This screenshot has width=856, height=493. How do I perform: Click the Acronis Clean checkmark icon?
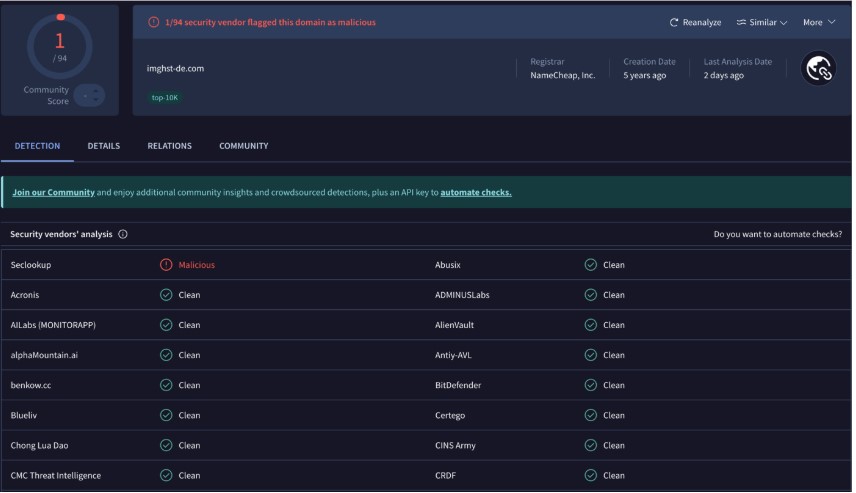167,295
